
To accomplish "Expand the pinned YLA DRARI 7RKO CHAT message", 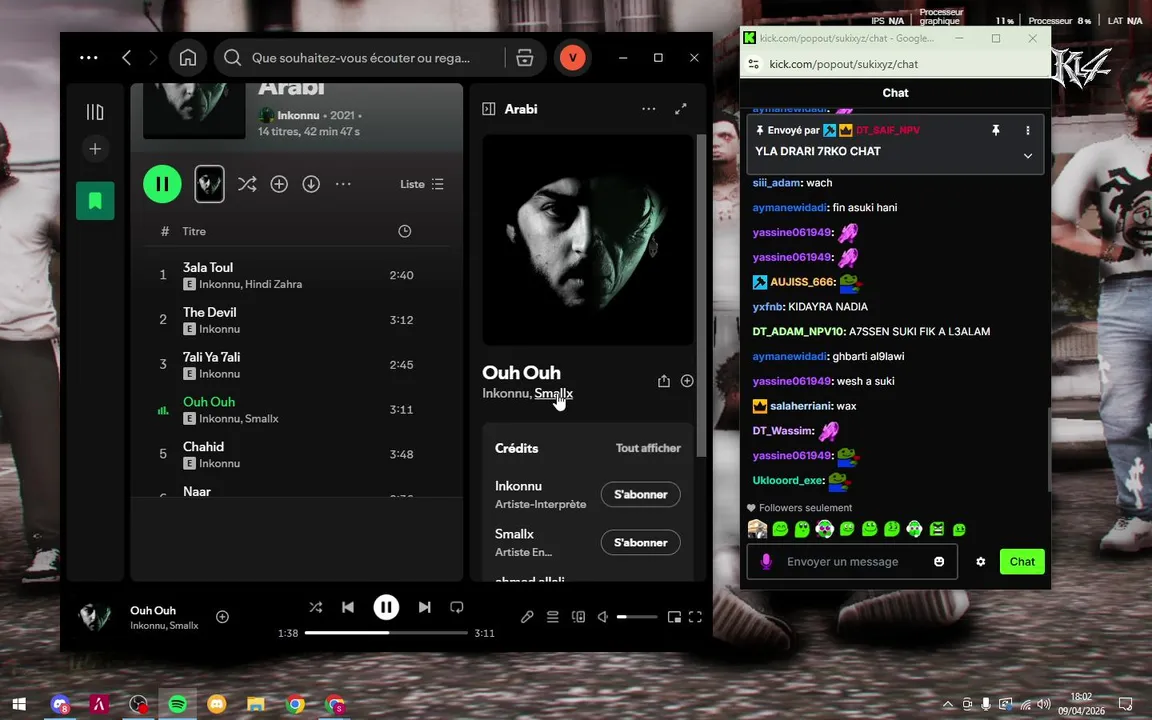I will [x=1028, y=156].
